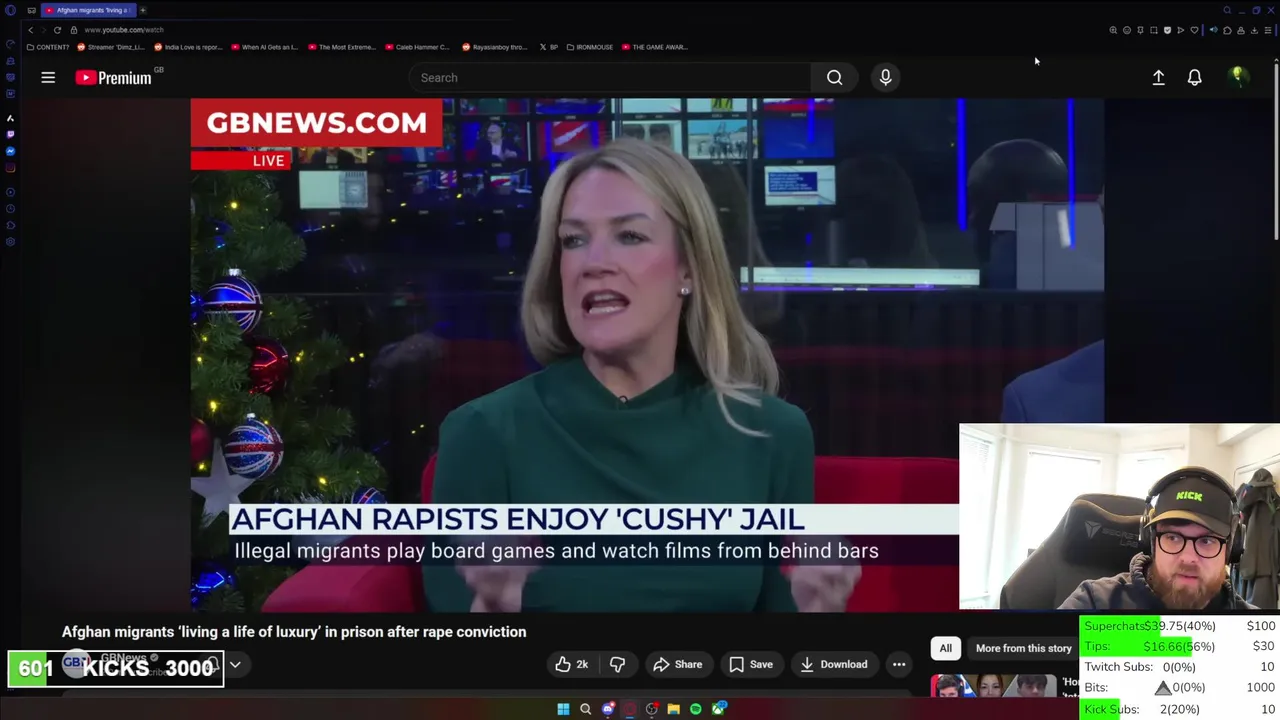Image resolution: width=1280 pixels, height=720 pixels.
Task: Open 'The Most Extreme...' bookmark
Action: (342, 47)
